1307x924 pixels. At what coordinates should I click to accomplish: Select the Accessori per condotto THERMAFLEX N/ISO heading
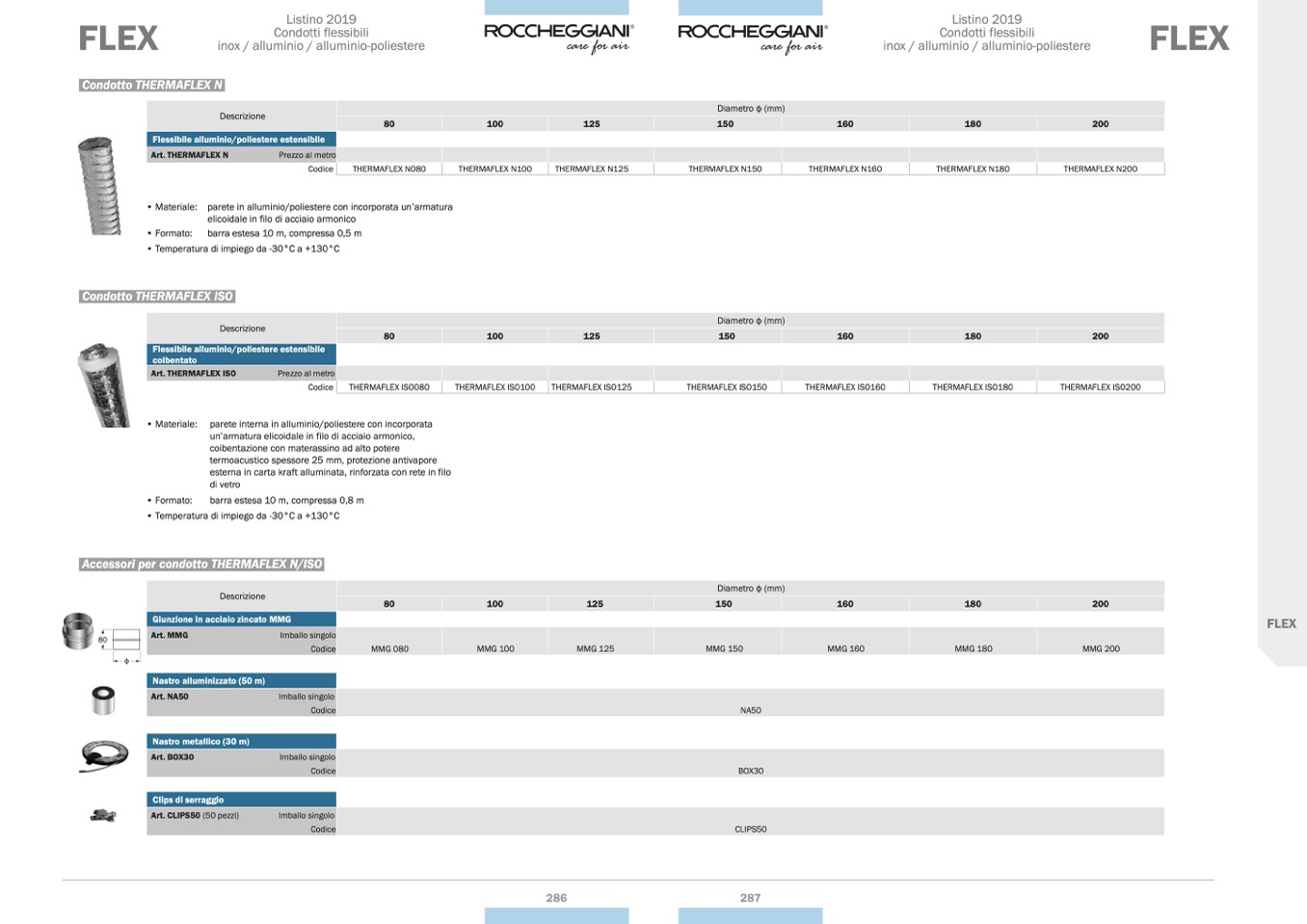(x=201, y=564)
